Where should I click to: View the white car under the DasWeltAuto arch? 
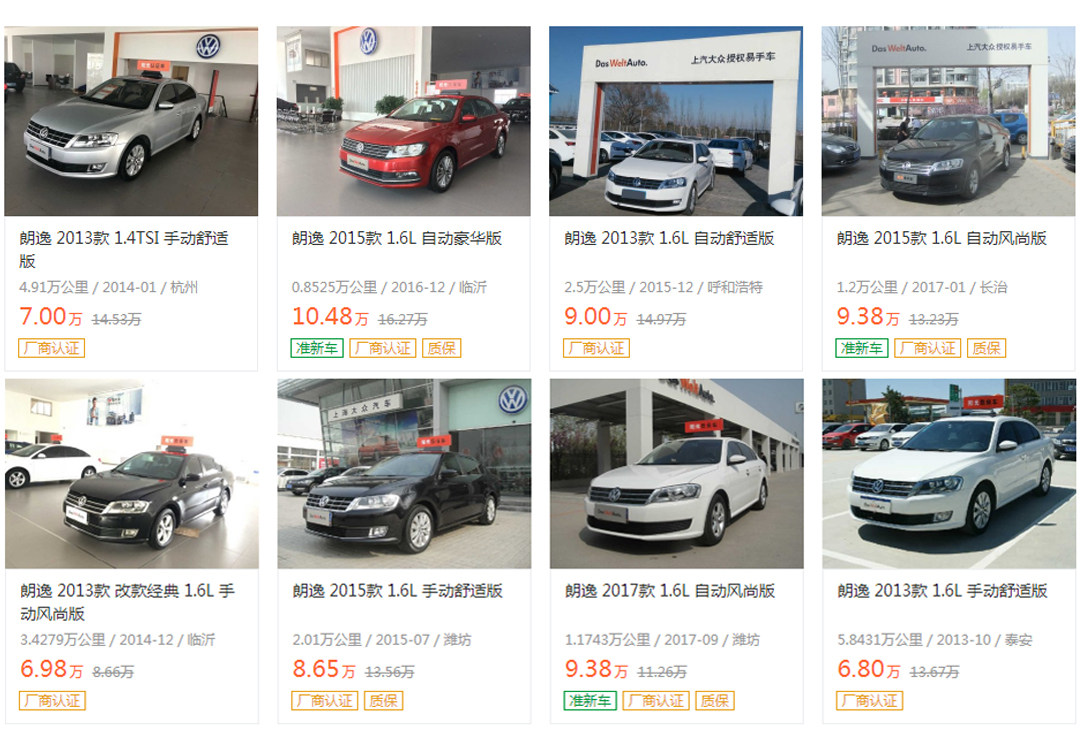(676, 121)
